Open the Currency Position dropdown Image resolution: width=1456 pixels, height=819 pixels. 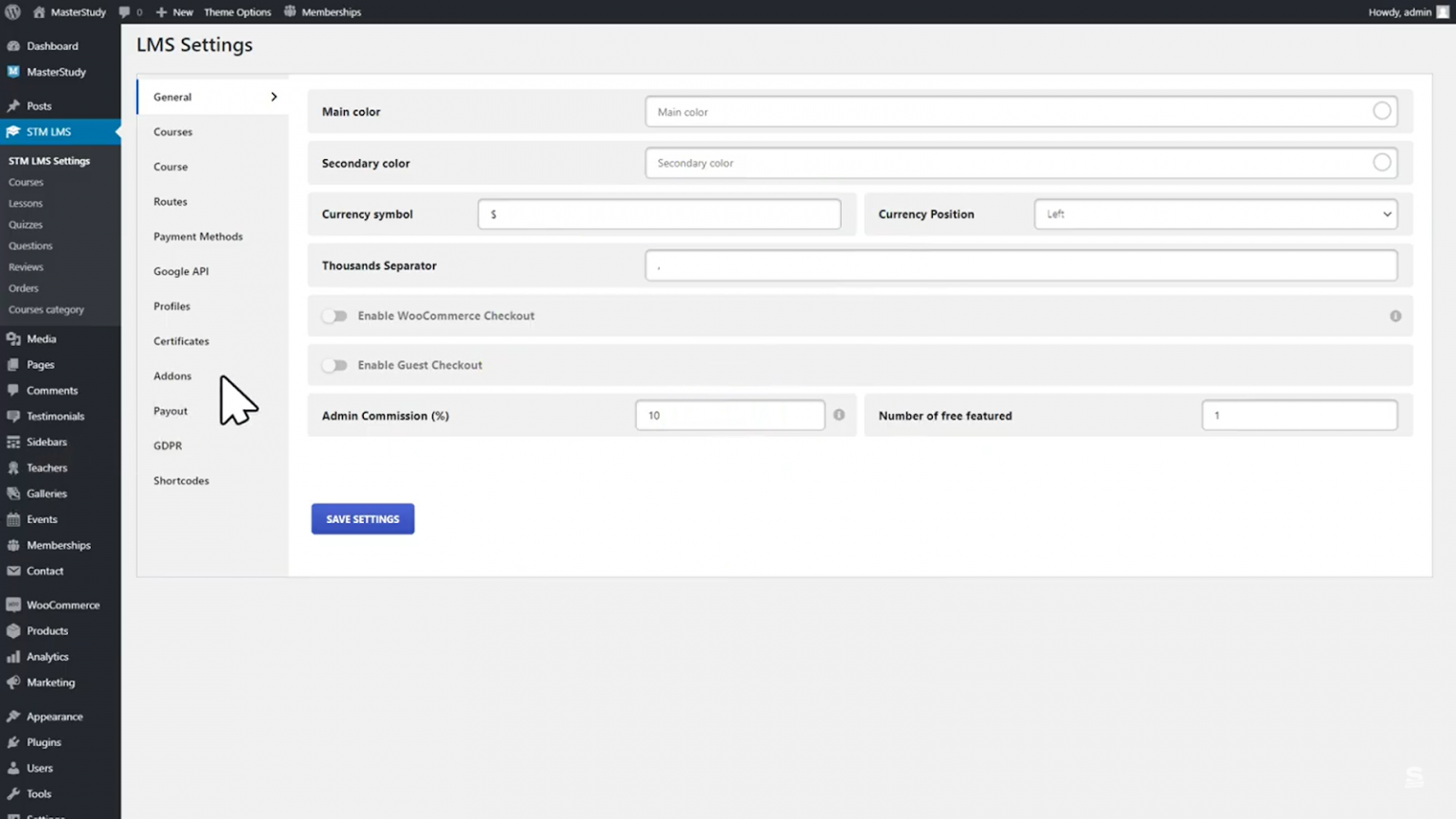coord(1215,213)
